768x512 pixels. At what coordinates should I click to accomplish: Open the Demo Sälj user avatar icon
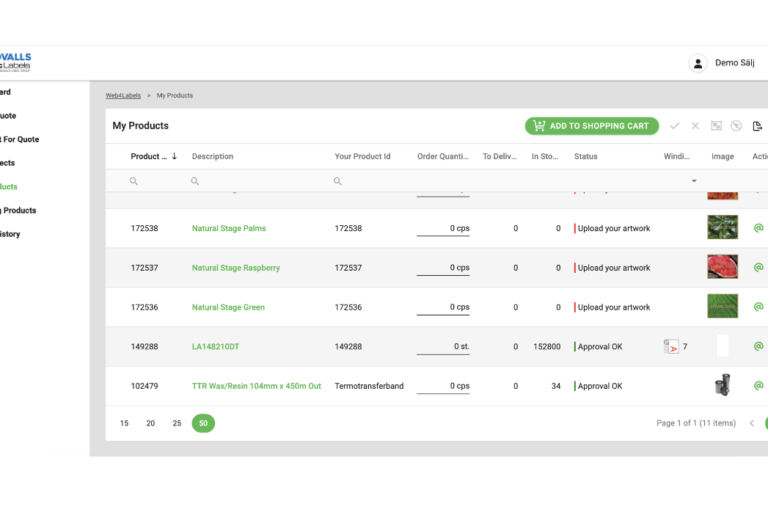[698, 63]
